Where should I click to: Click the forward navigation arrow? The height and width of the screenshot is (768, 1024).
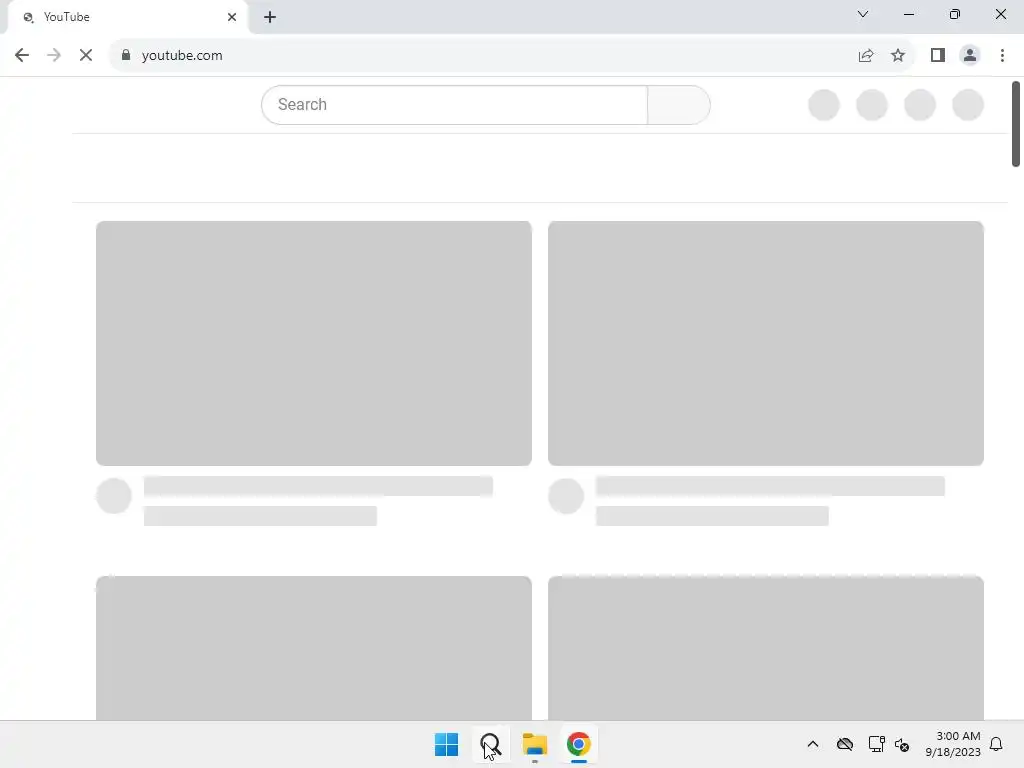click(54, 56)
